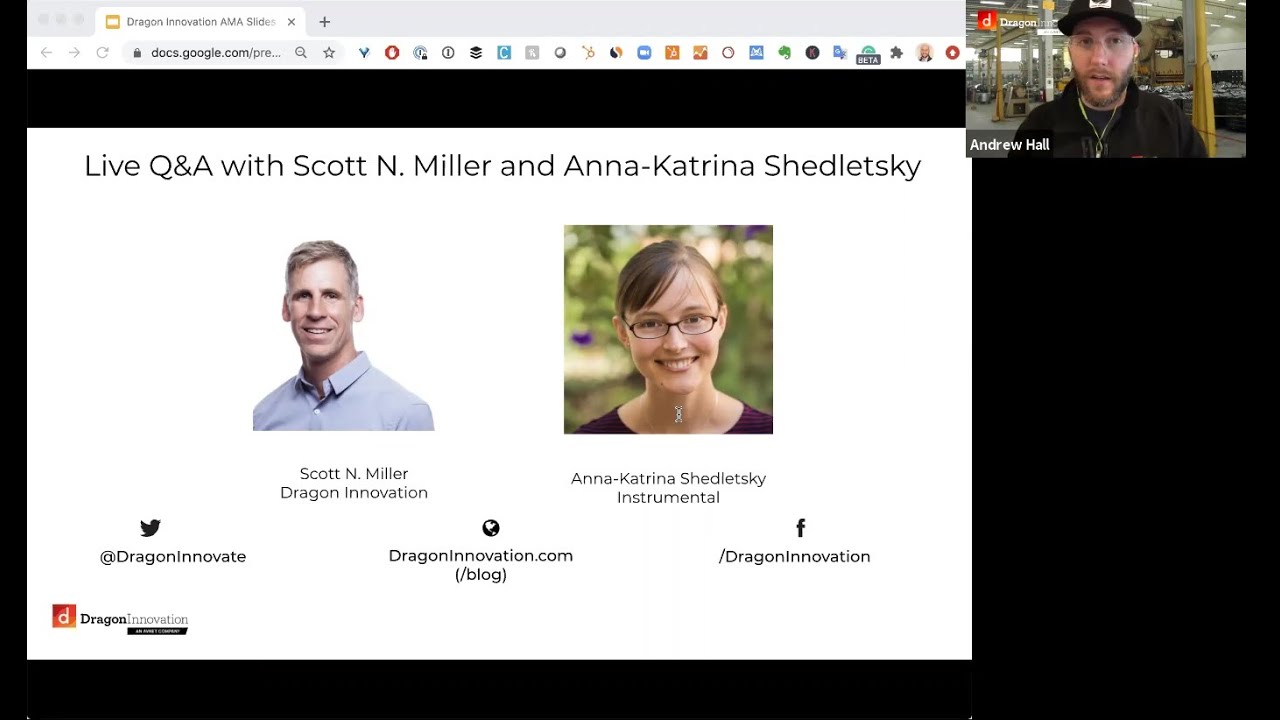
Task: Click the /DragonInnovation Facebook text
Action: [795, 557]
